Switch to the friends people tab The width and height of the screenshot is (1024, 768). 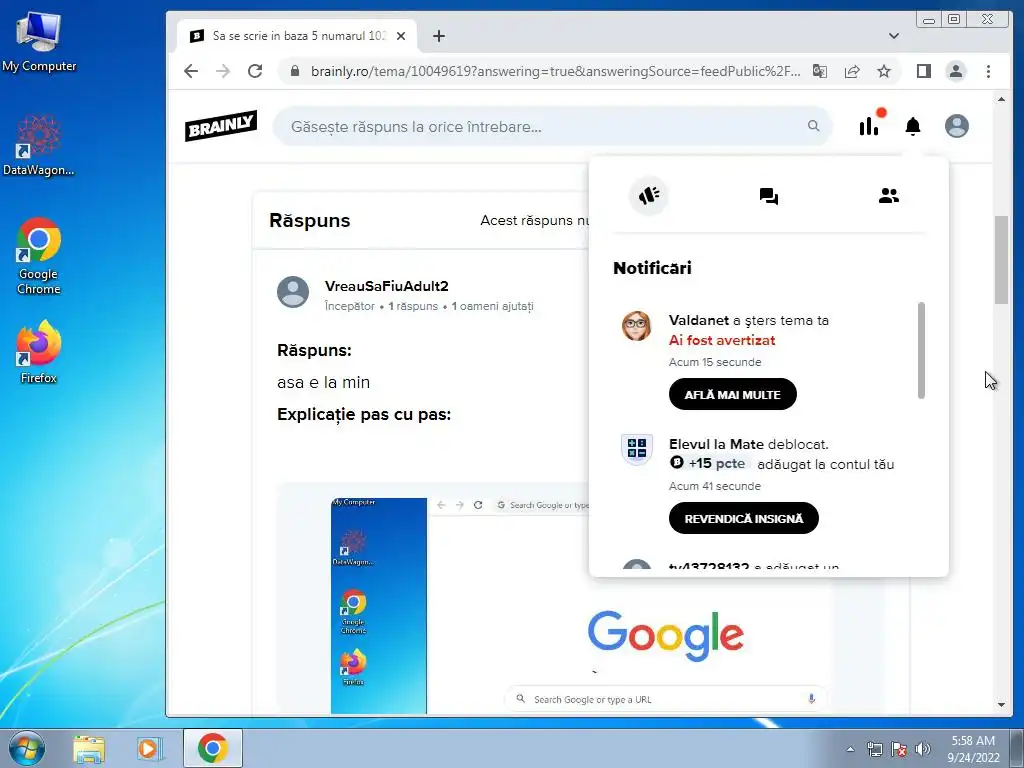(888, 195)
